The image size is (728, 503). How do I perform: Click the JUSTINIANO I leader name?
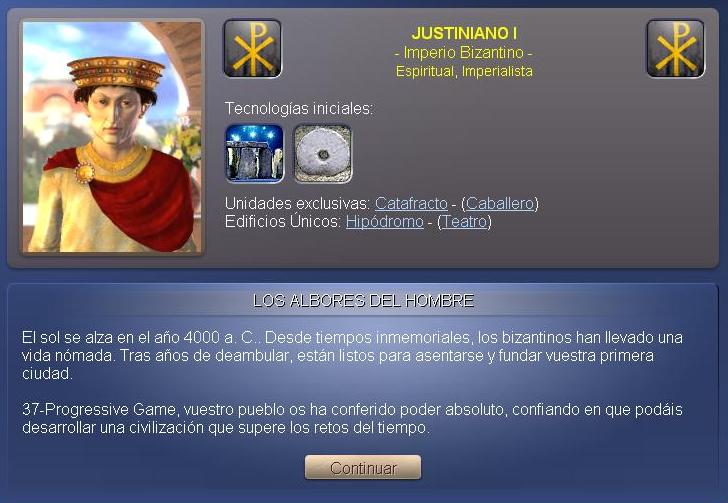pos(464,33)
